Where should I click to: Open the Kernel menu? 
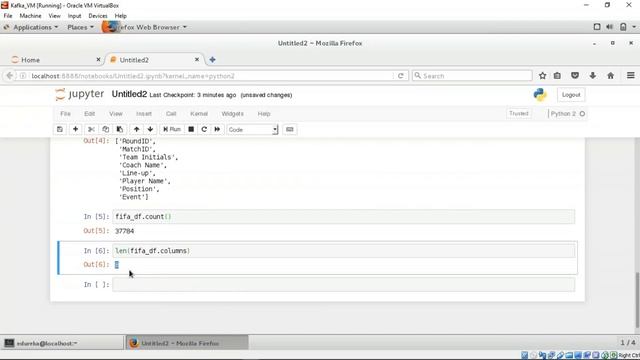point(199,114)
